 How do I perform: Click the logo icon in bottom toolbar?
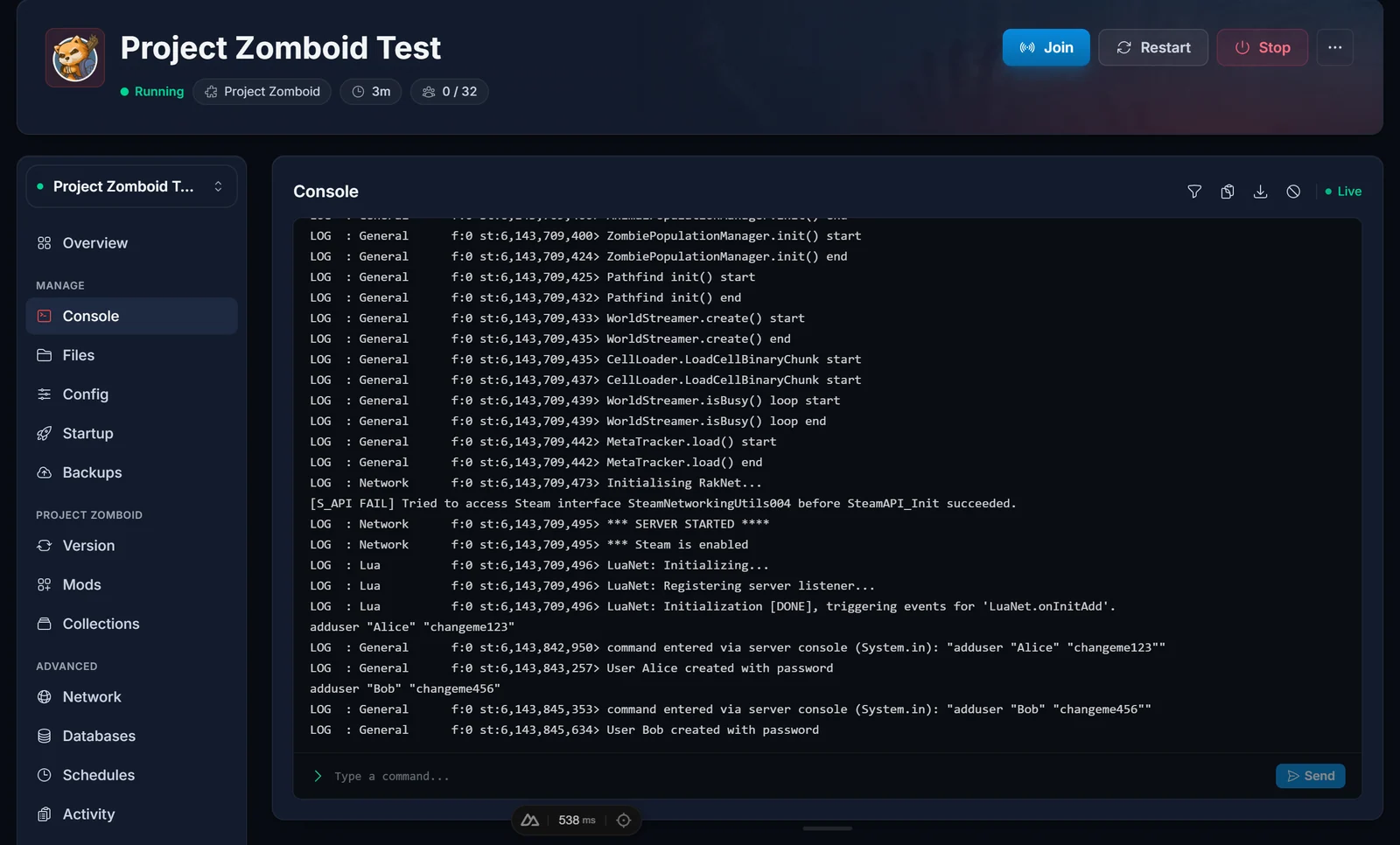click(530, 821)
